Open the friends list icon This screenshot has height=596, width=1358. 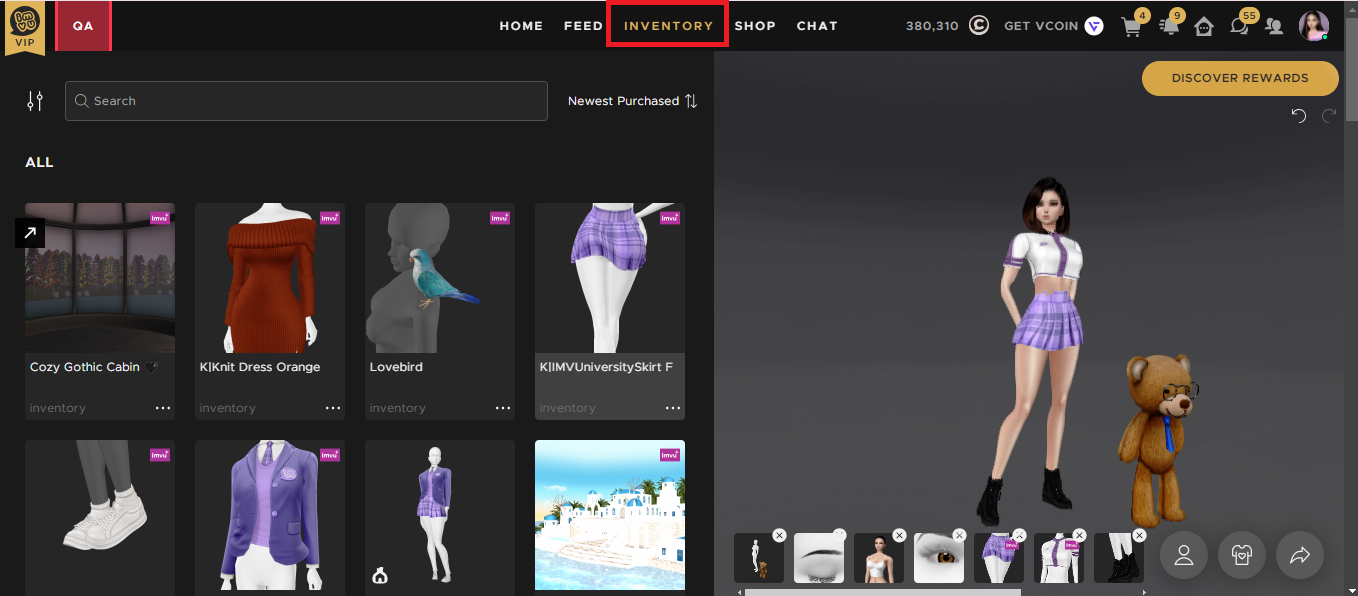tap(1274, 27)
